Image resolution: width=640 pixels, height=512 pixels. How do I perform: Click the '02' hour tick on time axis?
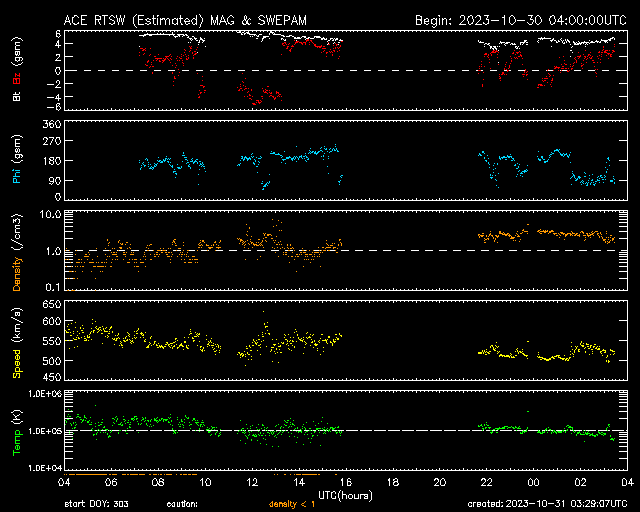(580, 482)
